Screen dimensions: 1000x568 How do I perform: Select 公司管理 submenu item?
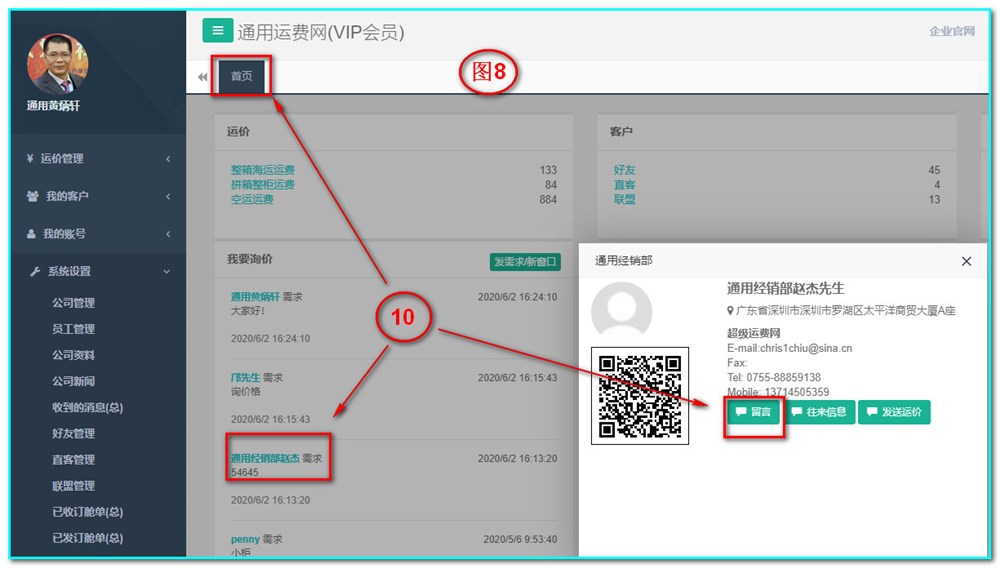point(73,303)
